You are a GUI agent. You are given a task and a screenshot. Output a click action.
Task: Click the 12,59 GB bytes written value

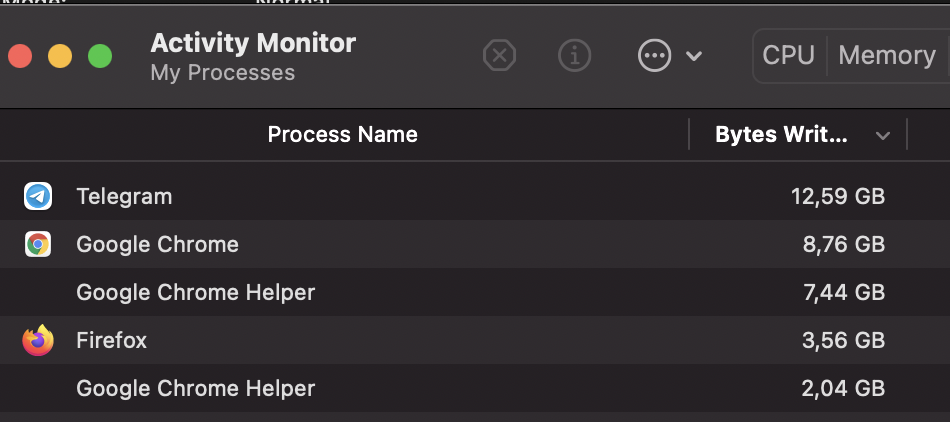(x=838, y=196)
